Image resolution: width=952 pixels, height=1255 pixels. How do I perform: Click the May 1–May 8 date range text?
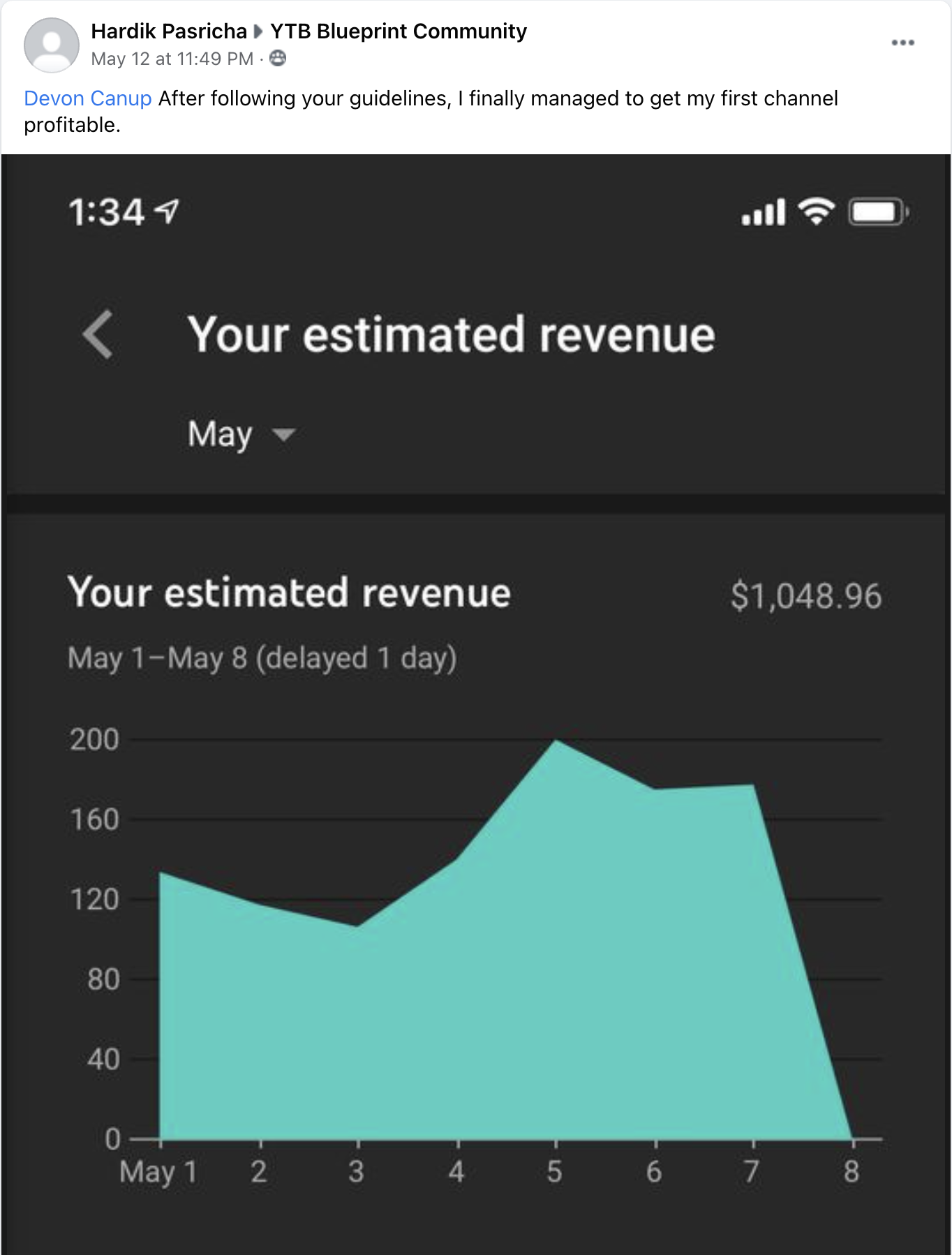262,658
